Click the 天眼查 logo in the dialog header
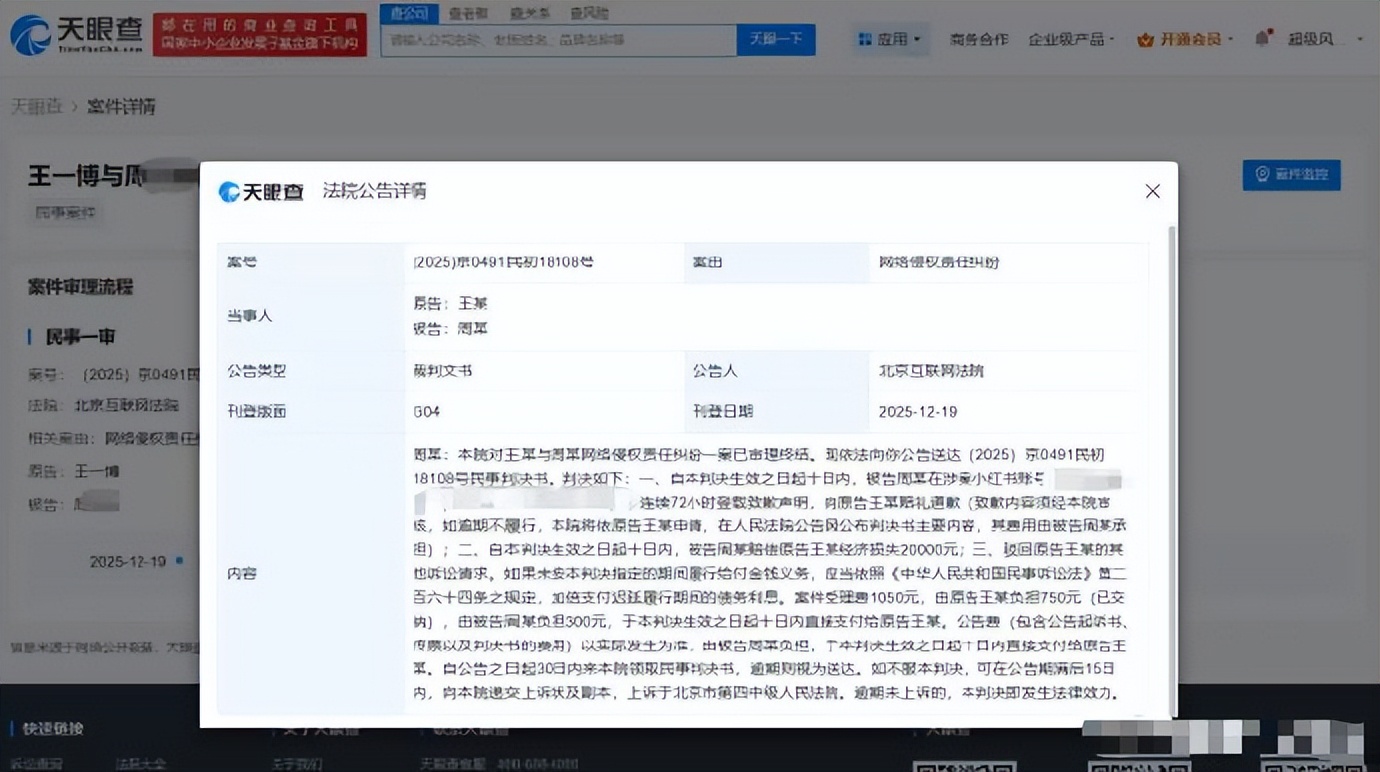Viewport: 1380px width, 772px height. tap(261, 192)
